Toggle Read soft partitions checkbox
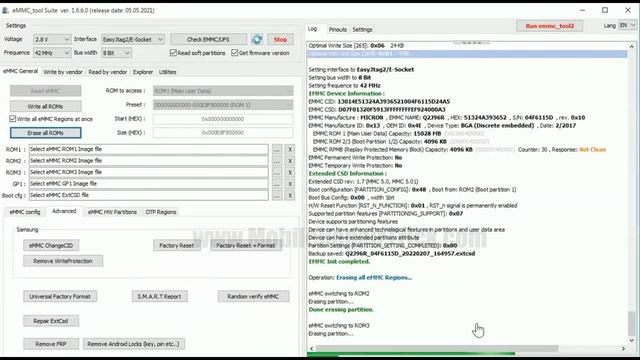This screenshot has width=640, height=360. click(x=173, y=53)
